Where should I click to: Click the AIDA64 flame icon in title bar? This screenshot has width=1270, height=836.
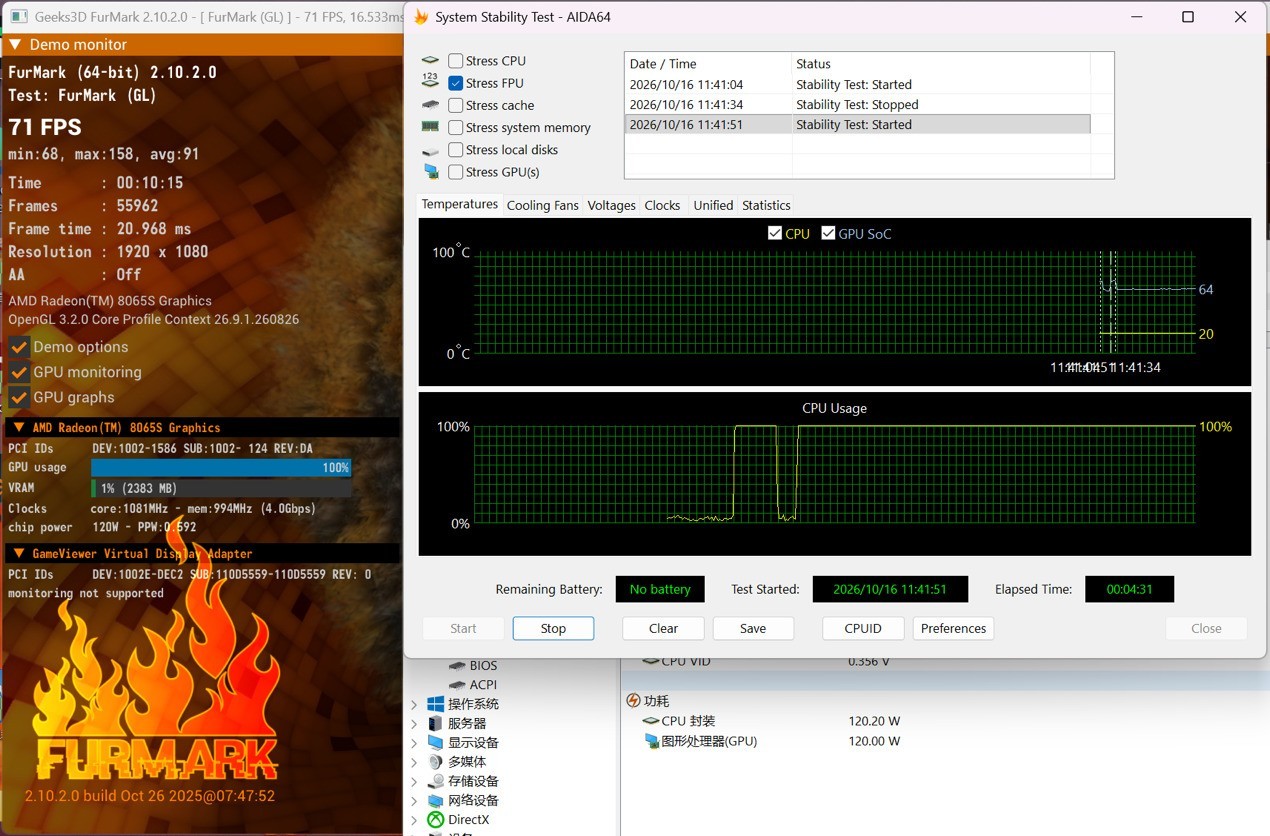pos(421,17)
